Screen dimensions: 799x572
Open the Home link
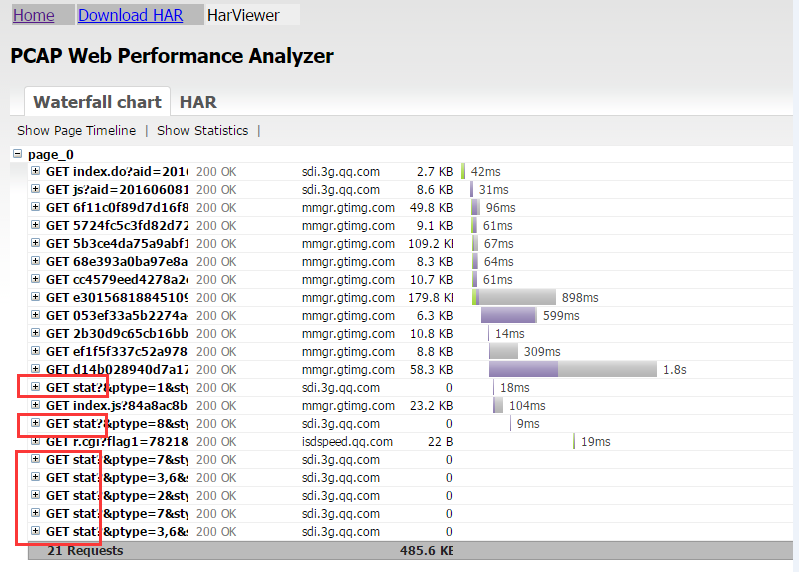[34, 15]
